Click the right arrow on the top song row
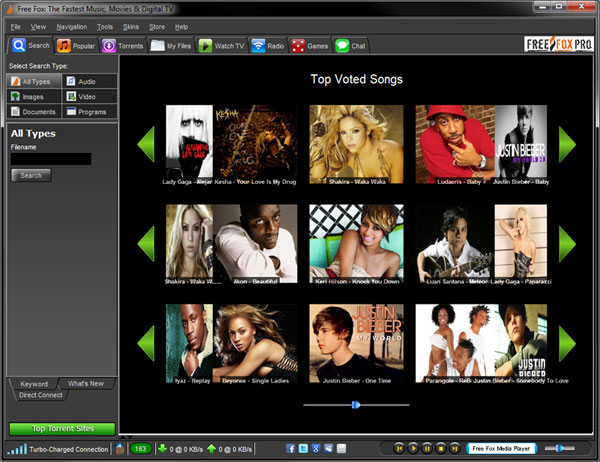The image size is (600, 462). point(567,144)
